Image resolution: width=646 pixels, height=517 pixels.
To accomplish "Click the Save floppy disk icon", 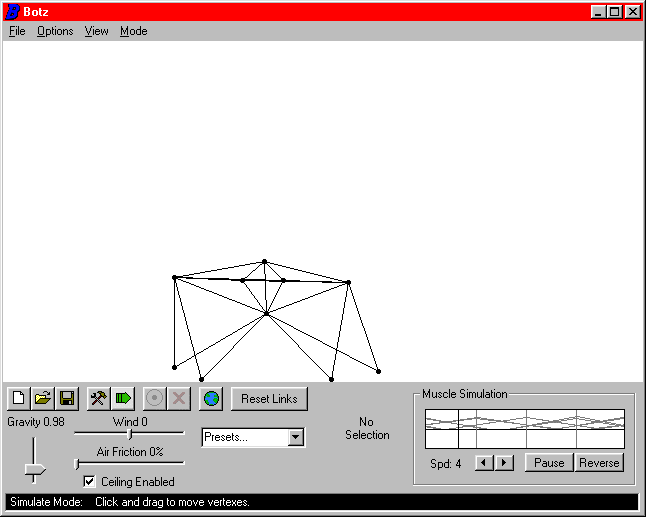I will (67, 398).
